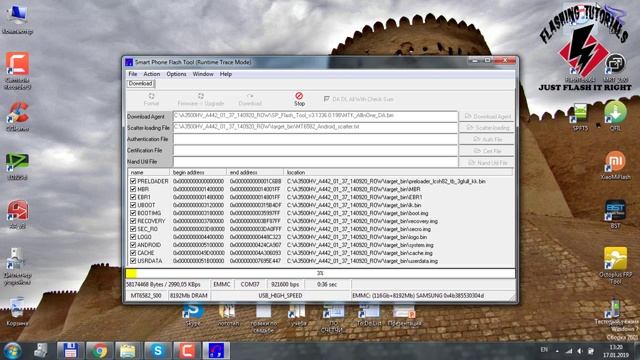Open the Window menu
Image resolution: width=640 pixels, height=360 pixels.
pyautogui.click(x=203, y=74)
